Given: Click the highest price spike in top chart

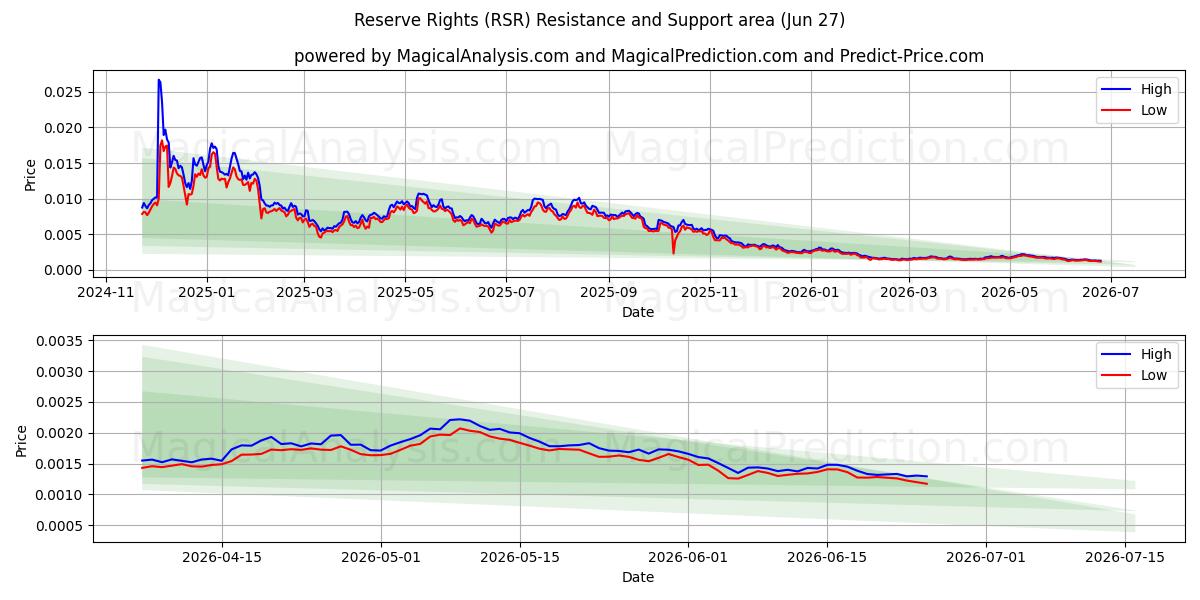Looking at the screenshot, I should [158, 80].
